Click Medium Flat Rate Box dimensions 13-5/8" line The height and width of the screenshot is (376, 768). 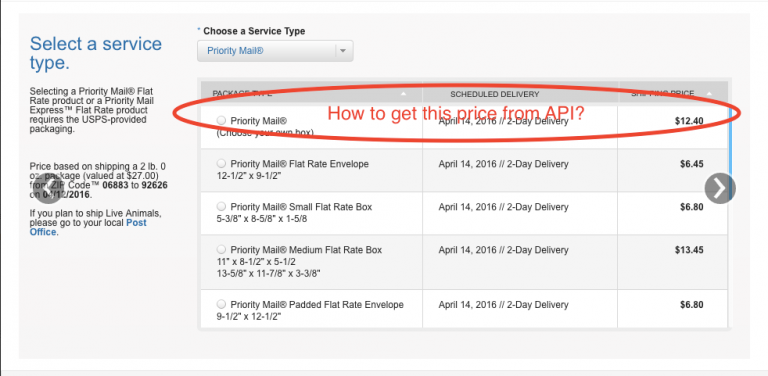268,273
